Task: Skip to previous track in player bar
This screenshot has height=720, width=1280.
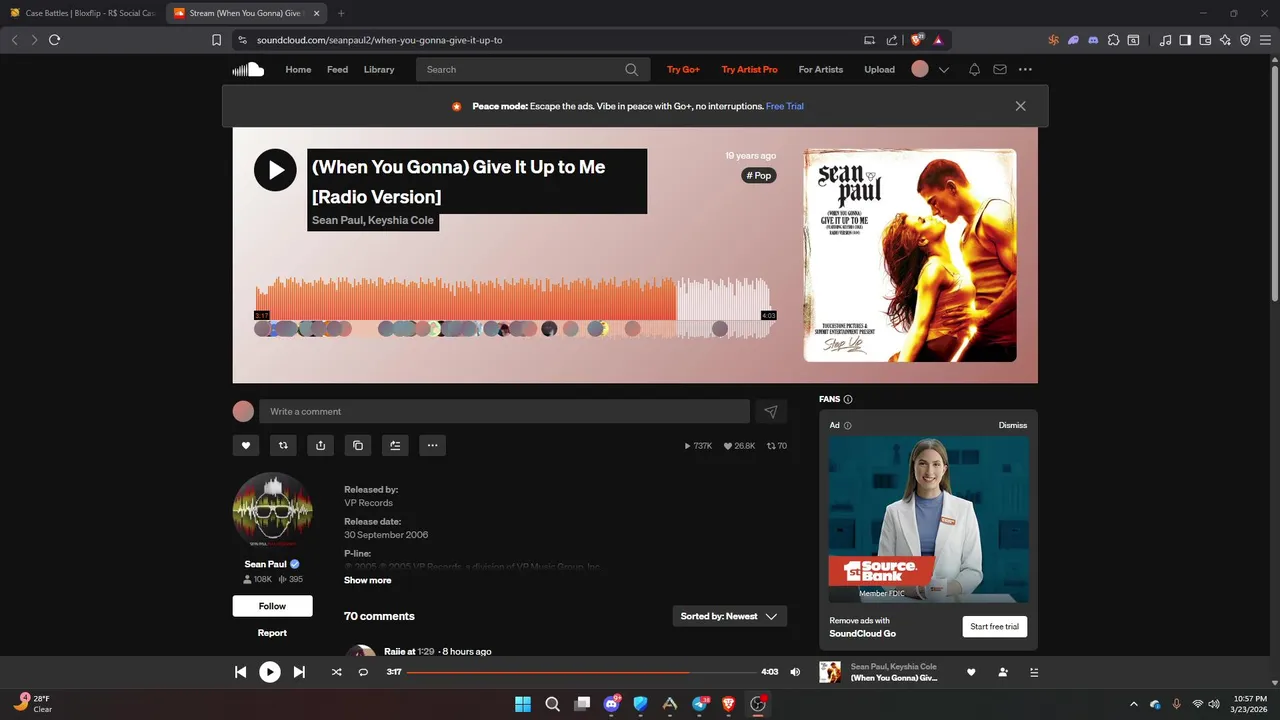Action: [x=240, y=672]
